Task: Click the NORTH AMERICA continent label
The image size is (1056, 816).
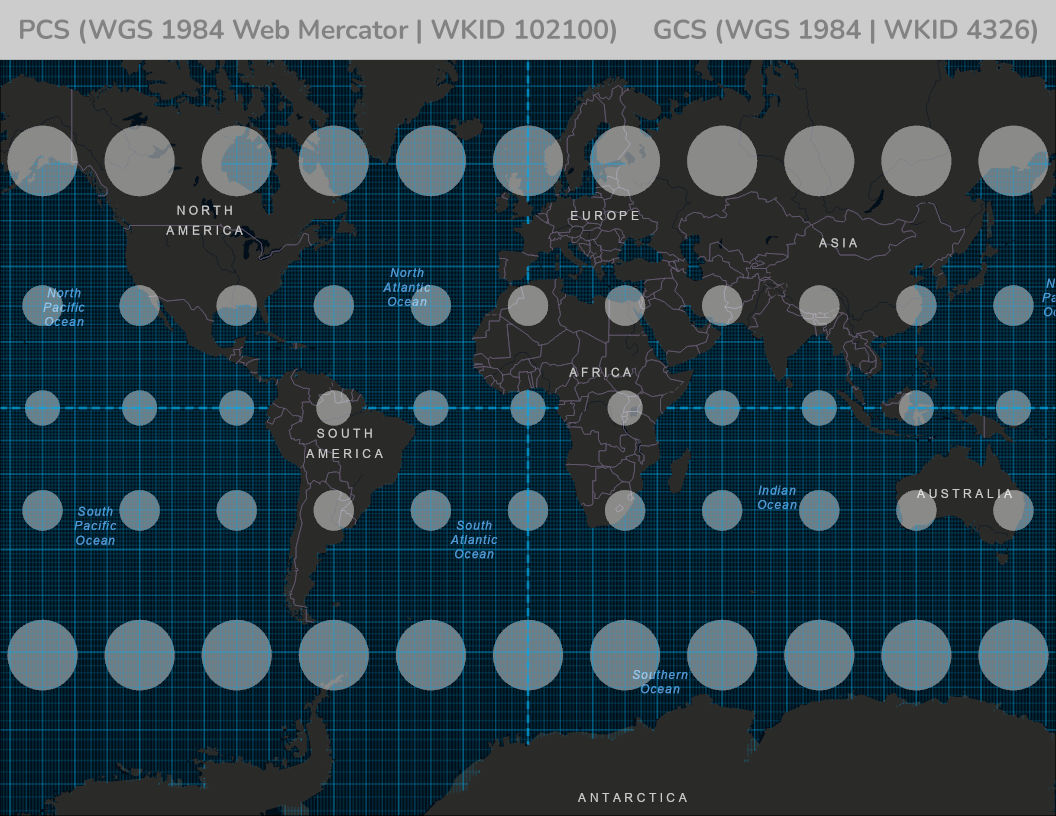Action: (205, 220)
